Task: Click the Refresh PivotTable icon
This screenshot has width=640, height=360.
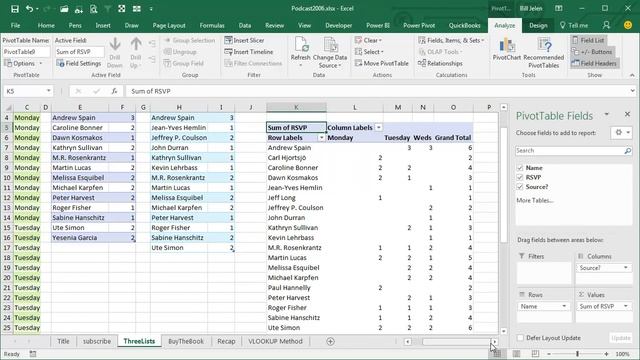Action: point(301,44)
